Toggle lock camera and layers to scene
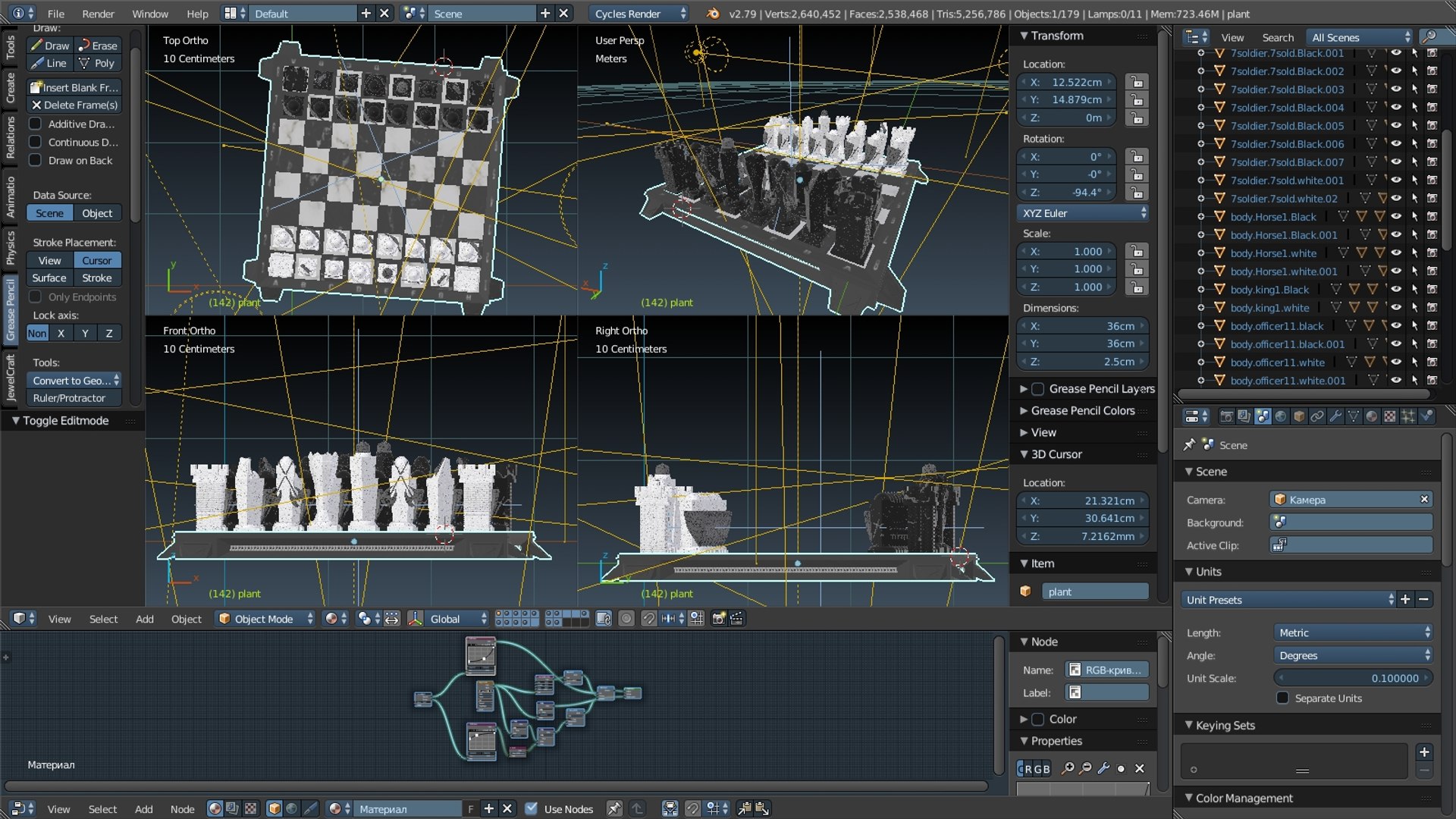 pyautogui.click(x=604, y=619)
